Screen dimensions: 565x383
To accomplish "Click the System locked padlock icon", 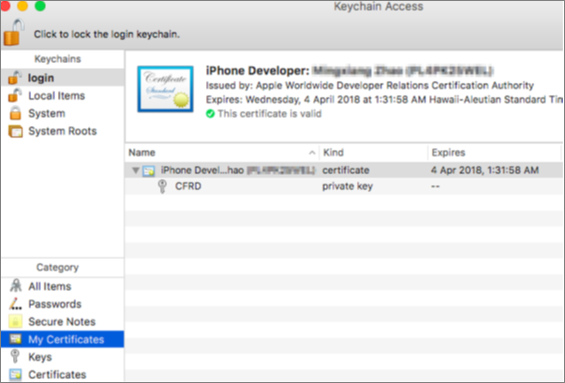I will (x=15, y=113).
